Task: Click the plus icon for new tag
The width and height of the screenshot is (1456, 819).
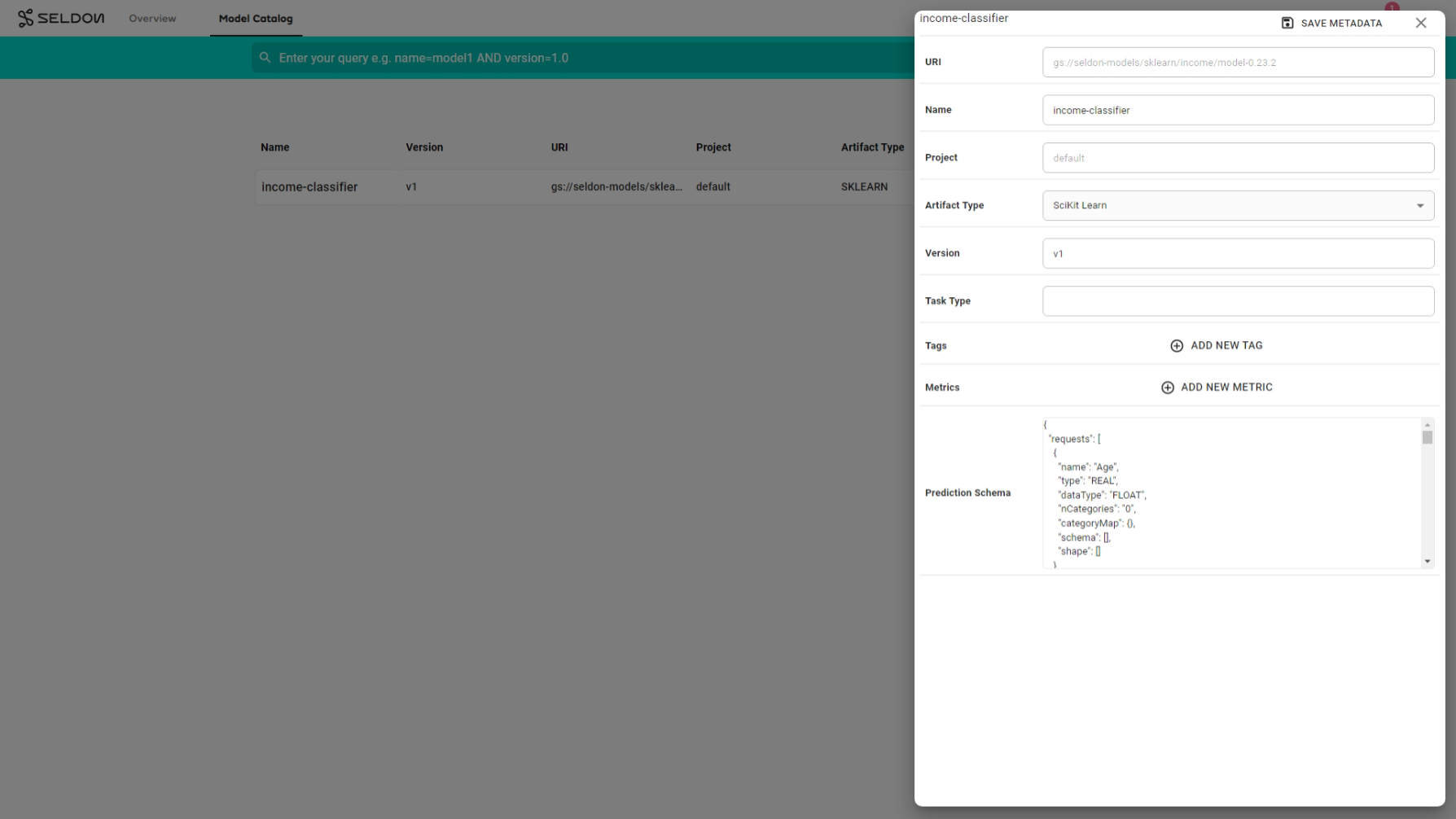Action: click(1177, 346)
